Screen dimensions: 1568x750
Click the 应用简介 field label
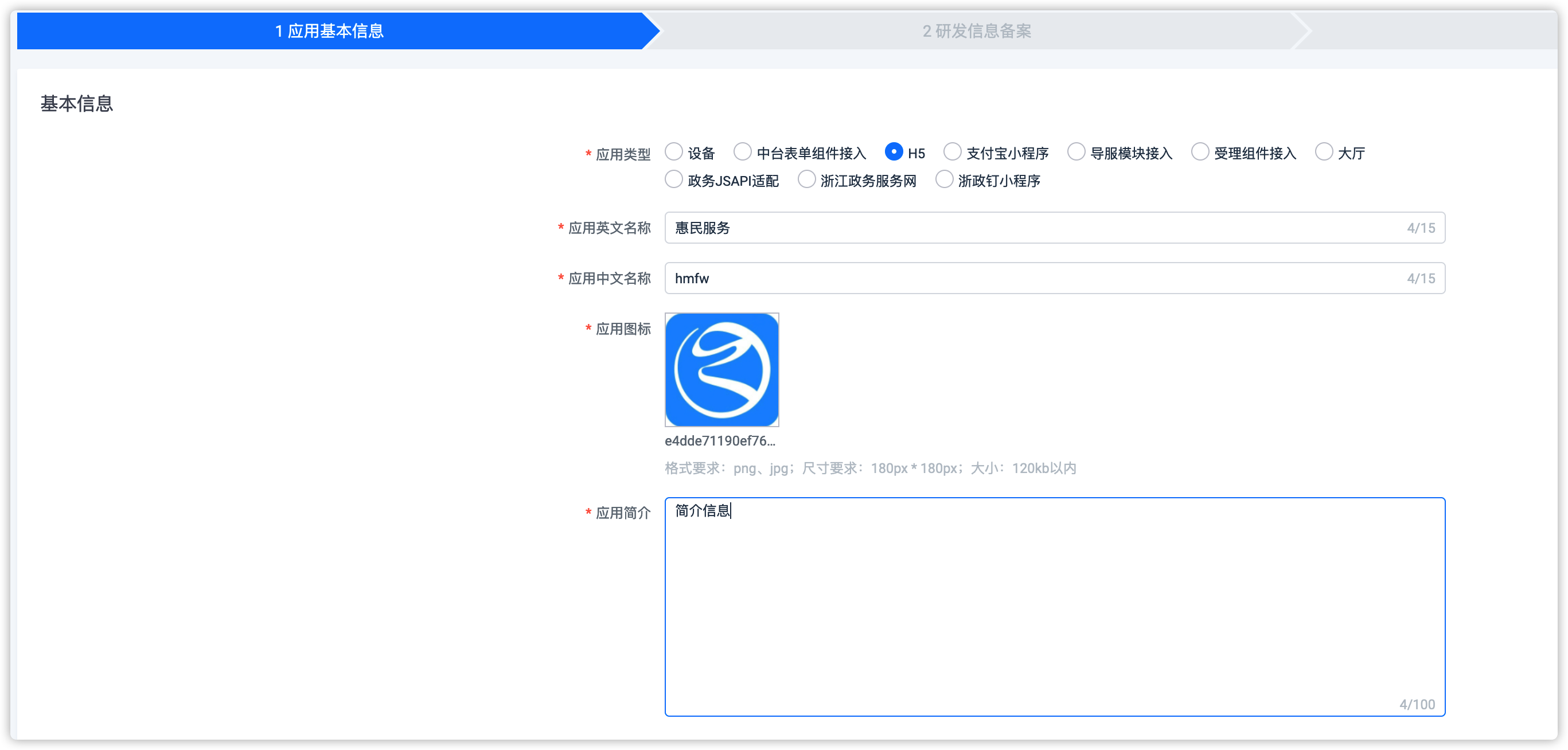[623, 513]
